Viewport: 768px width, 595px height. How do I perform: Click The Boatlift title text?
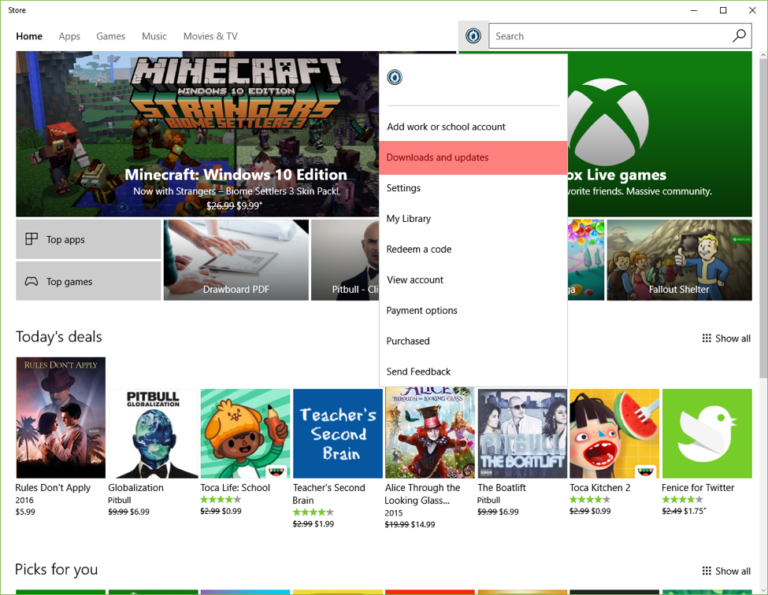[x=502, y=488]
